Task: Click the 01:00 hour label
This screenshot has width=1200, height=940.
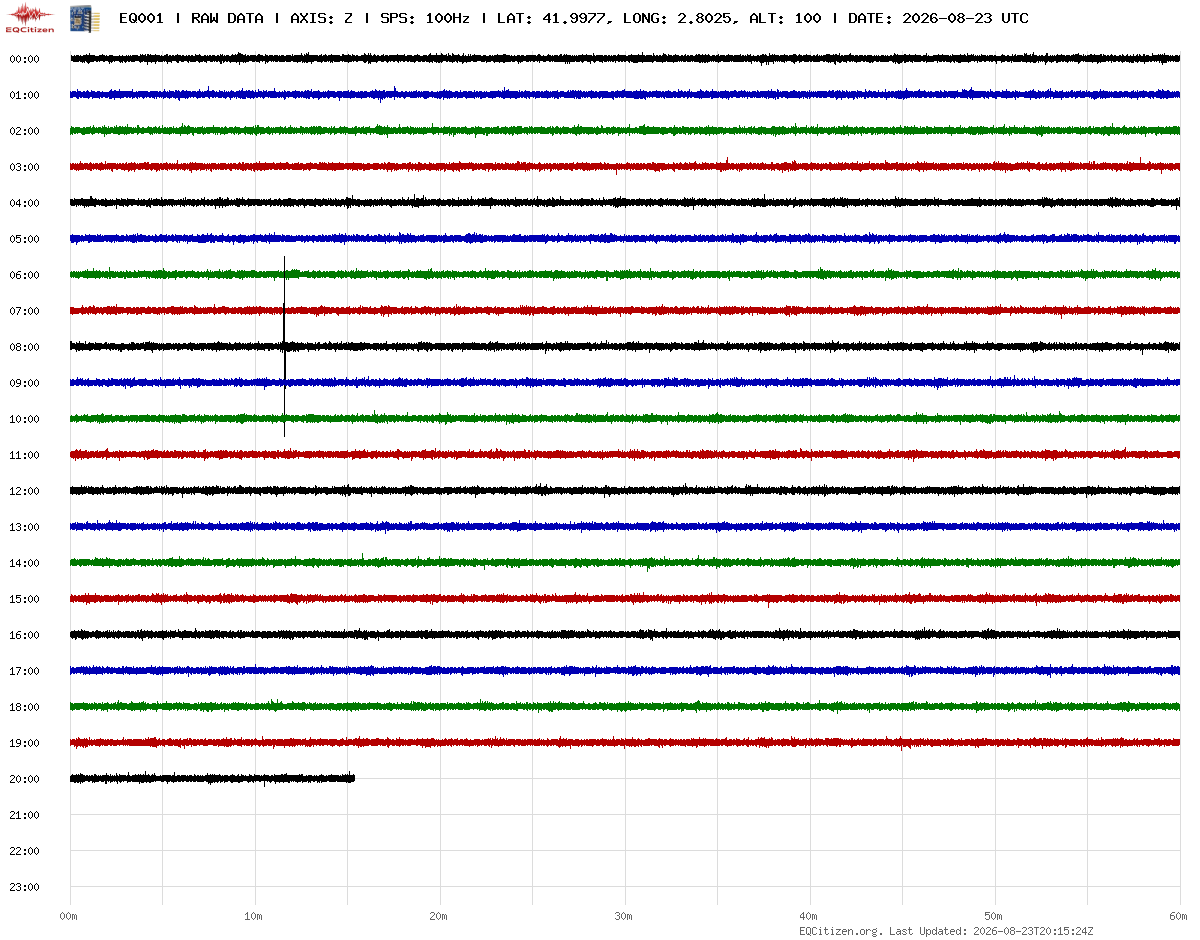Action: 24,95
